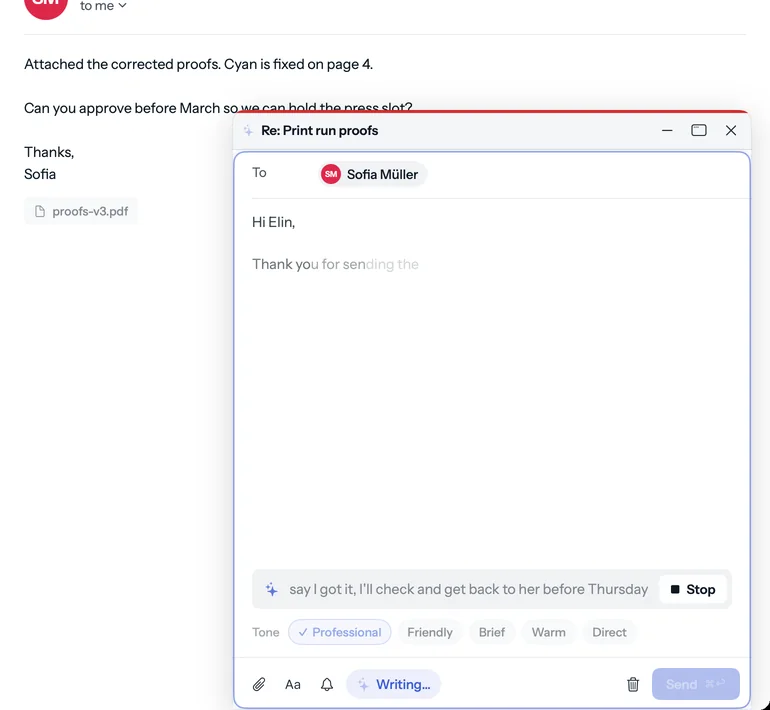Click the 'Tone' label
770x710 pixels.
(x=266, y=632)
